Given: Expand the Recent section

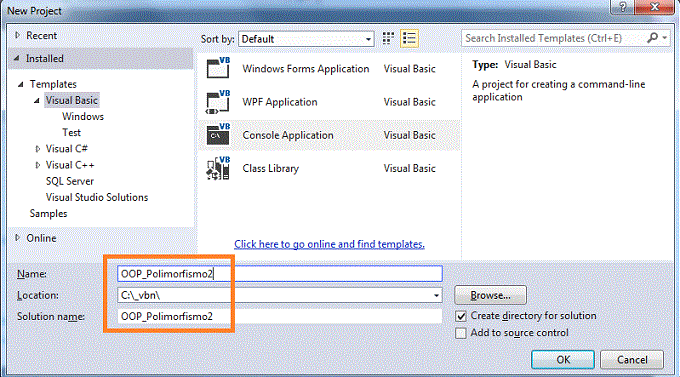Looking at the screenshot, I should (17, 35).
